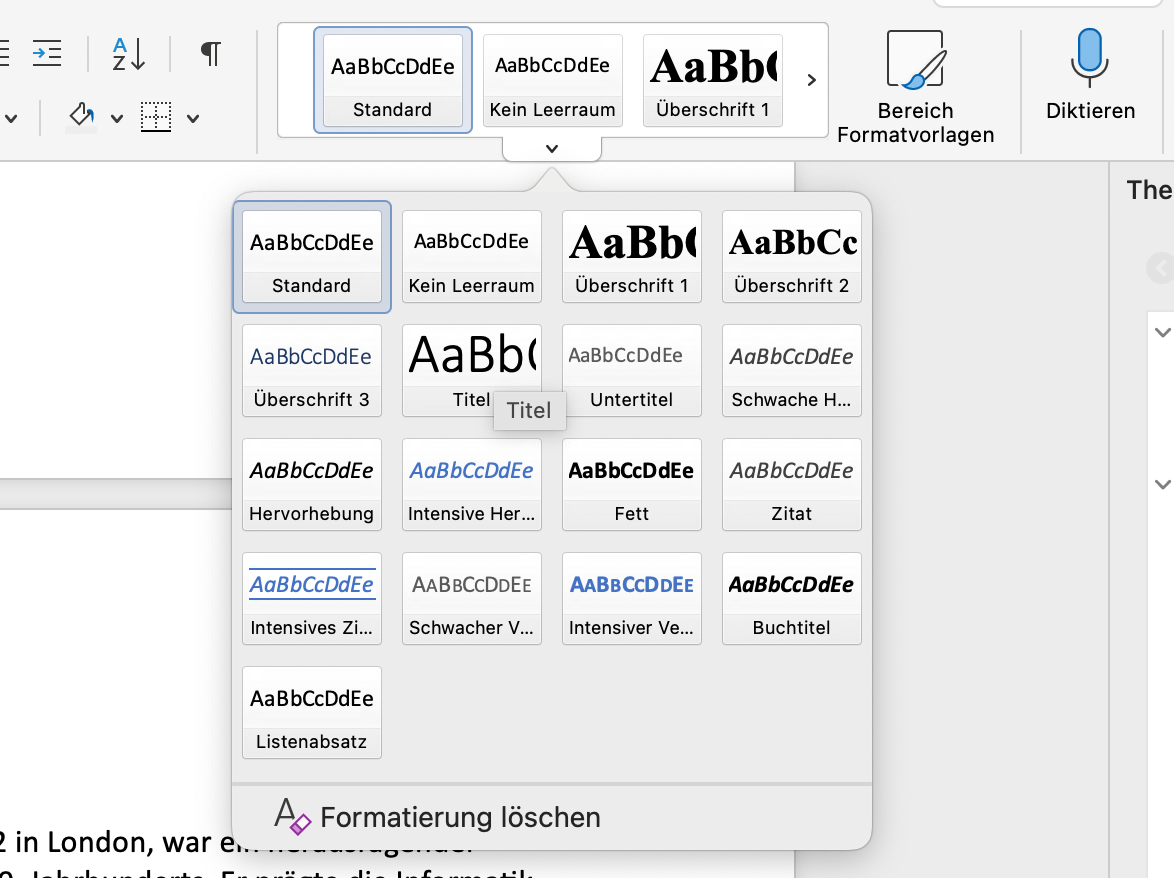Click the borders grid icon

coord(156,117)
